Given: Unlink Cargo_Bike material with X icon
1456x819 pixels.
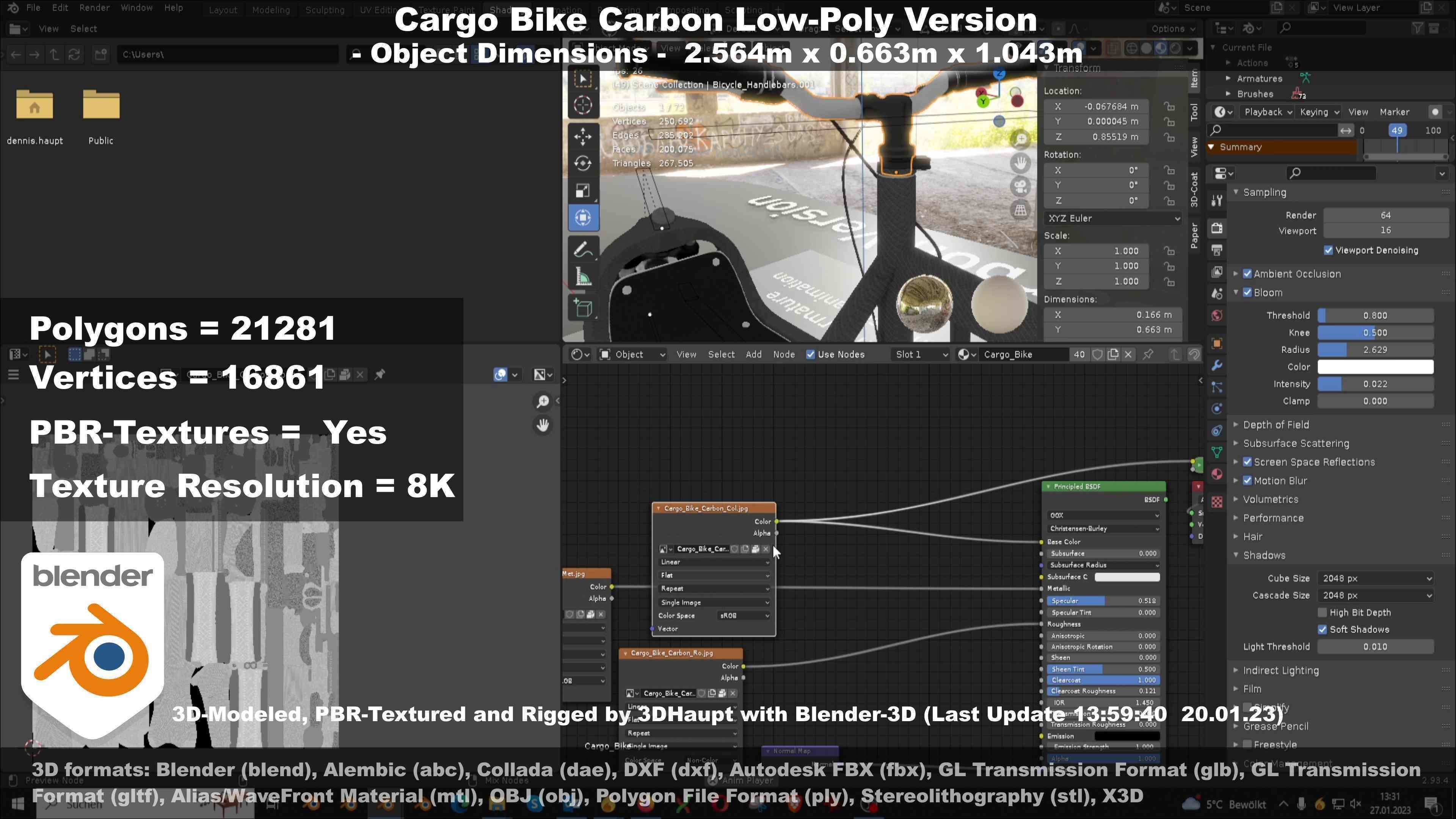Looking at the screenshot, I should tap(1128, 355).
